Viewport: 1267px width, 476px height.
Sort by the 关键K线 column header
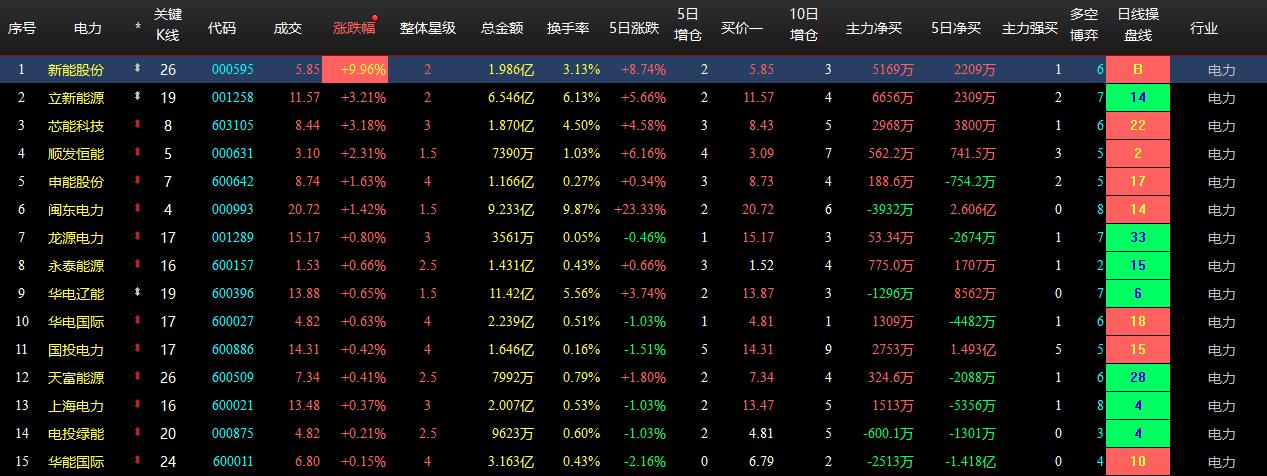point(167,24)
